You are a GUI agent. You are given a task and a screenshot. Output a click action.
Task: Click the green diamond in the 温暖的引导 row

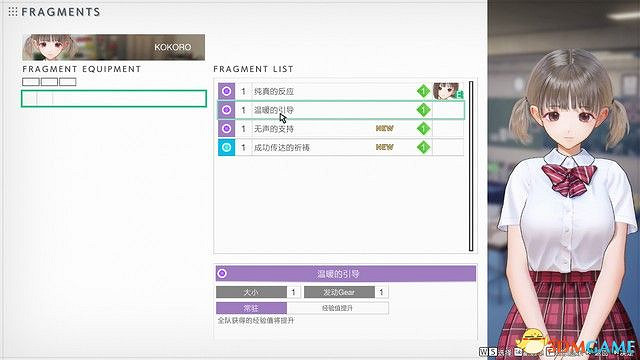tap(423, 110)
